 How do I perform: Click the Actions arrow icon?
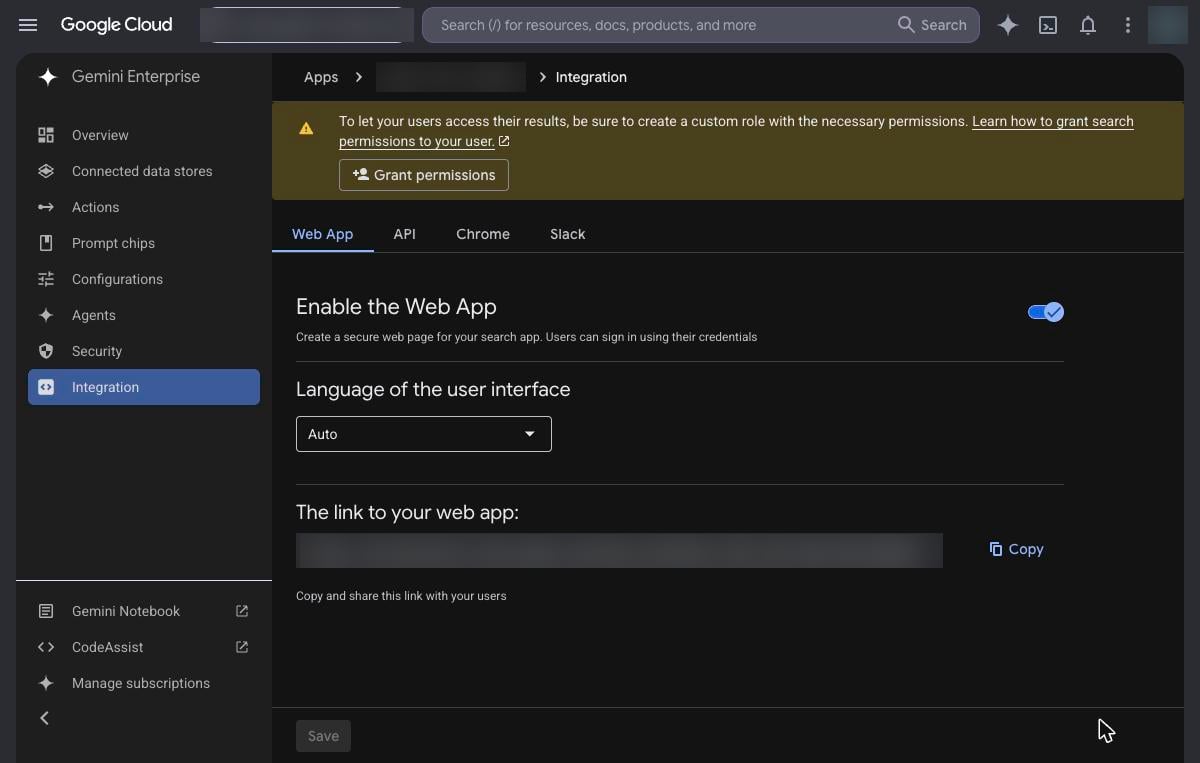pos(46,207)
